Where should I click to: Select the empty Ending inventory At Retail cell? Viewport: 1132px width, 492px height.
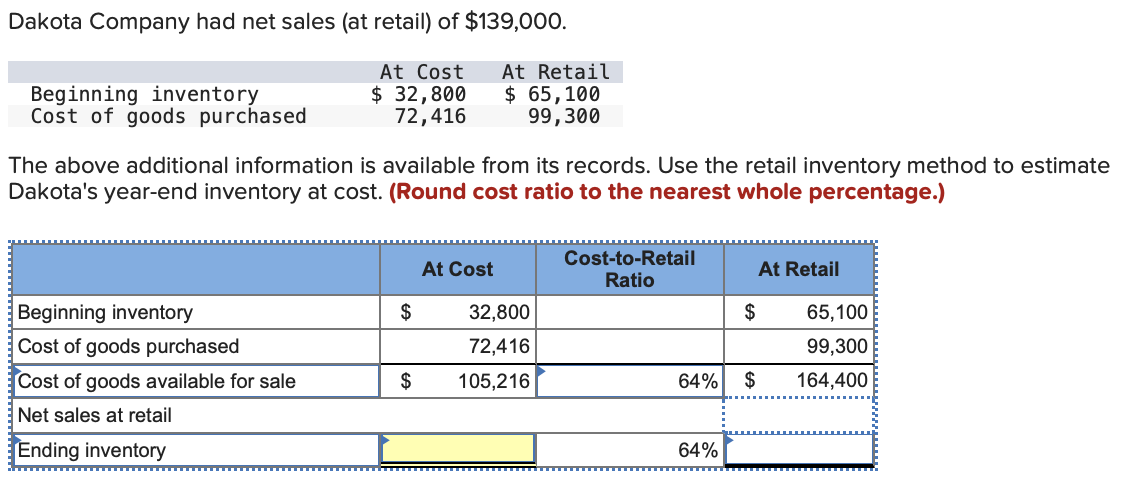pyautogui.click(x=799, y=449)
